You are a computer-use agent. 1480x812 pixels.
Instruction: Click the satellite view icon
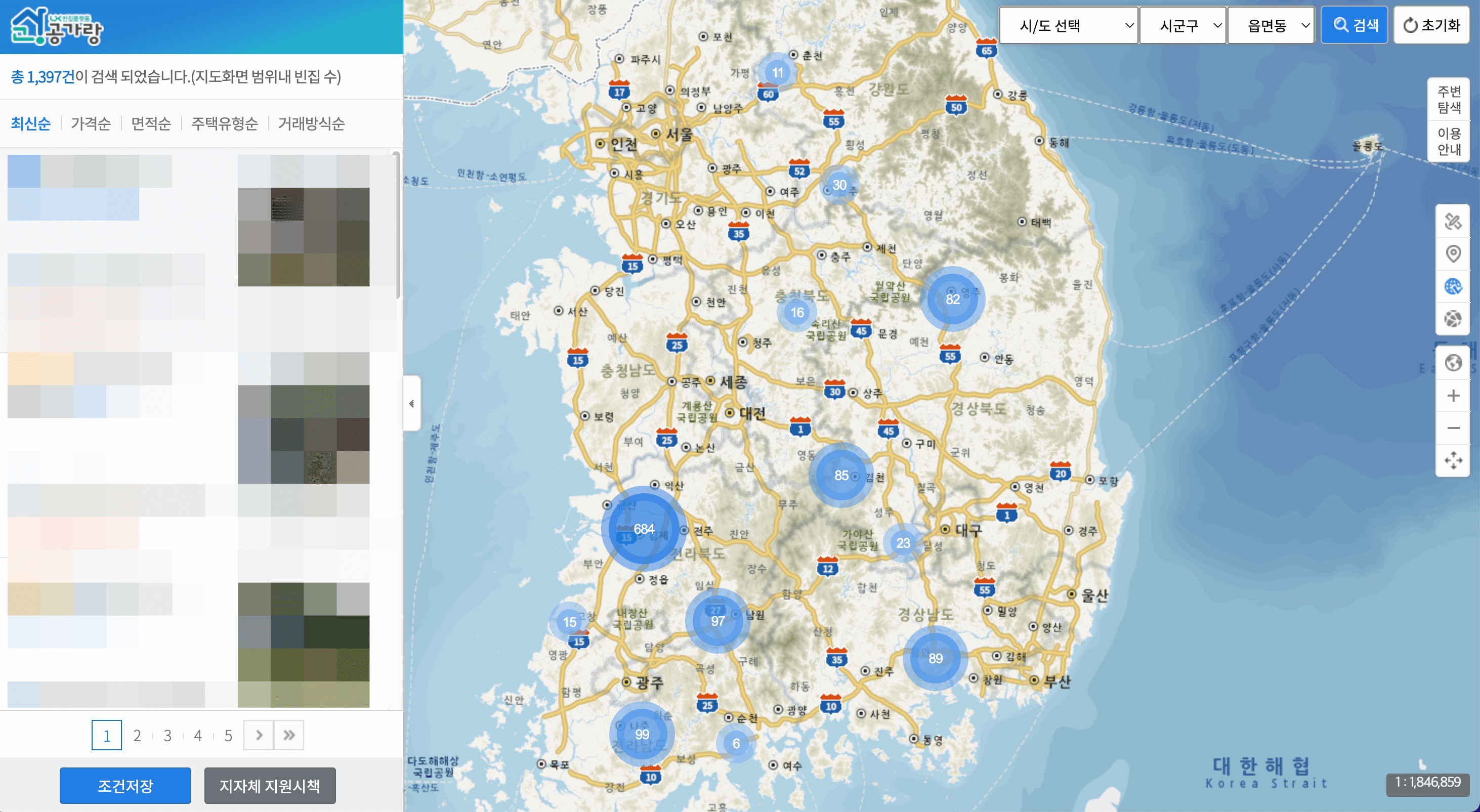coord(1452,221)
